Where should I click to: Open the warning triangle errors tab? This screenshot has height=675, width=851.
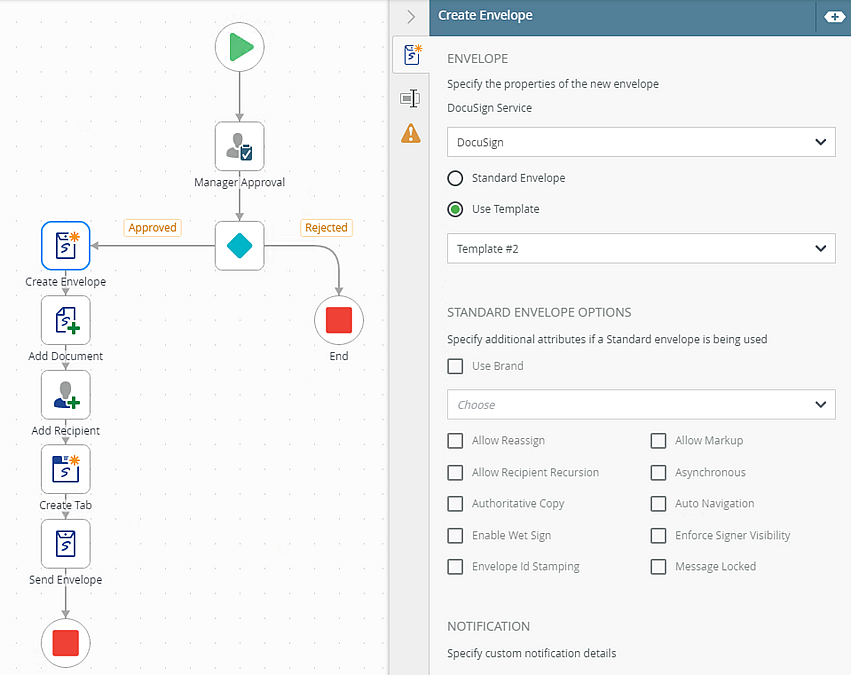click(x=410, y=133)
